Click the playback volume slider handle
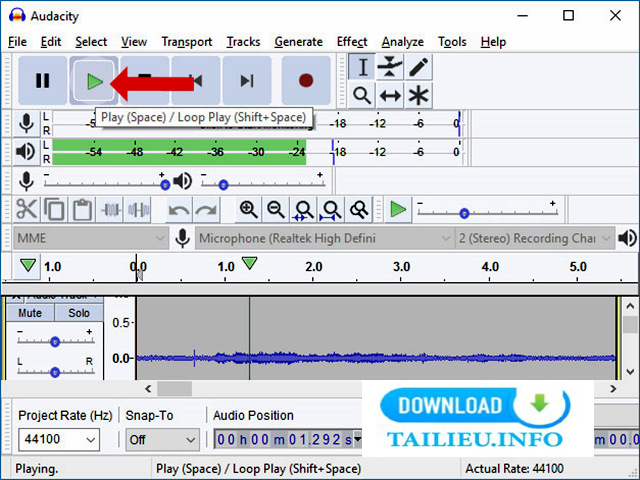Viewport: 640px width, 480px height. 223,185
